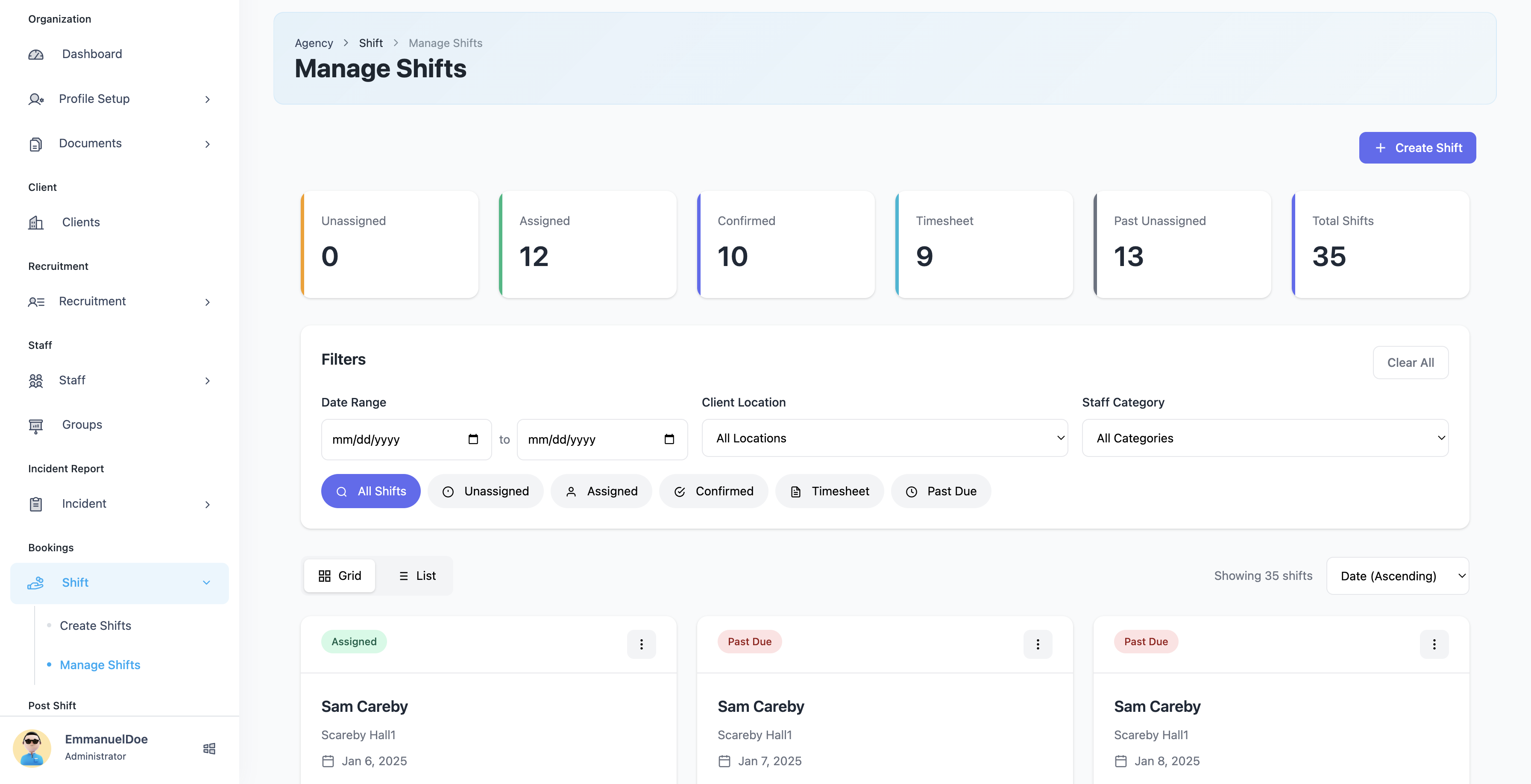Select Create Shifts in the sidebar menu
Screen dimensions: 1531x784
(95, 626)
